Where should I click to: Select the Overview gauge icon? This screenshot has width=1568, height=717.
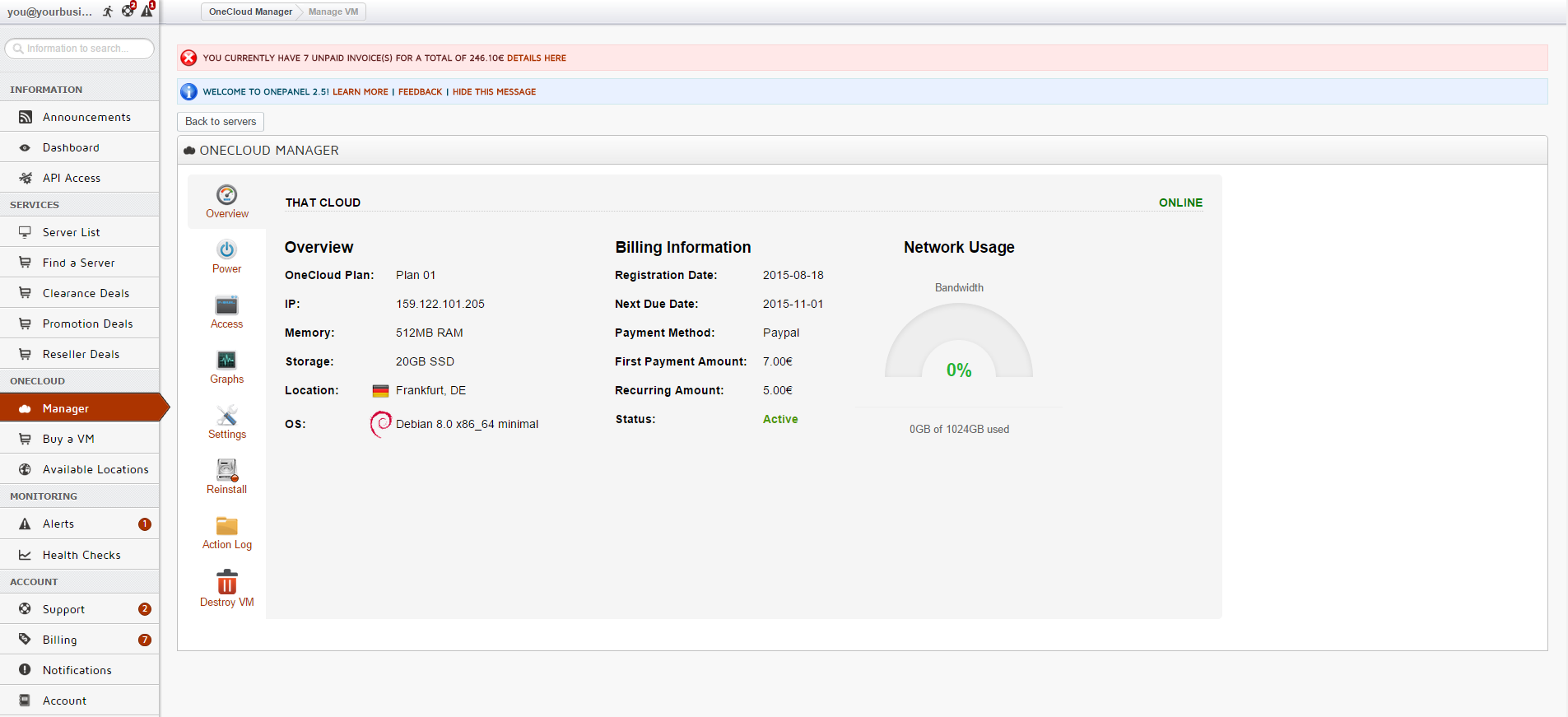226,195
